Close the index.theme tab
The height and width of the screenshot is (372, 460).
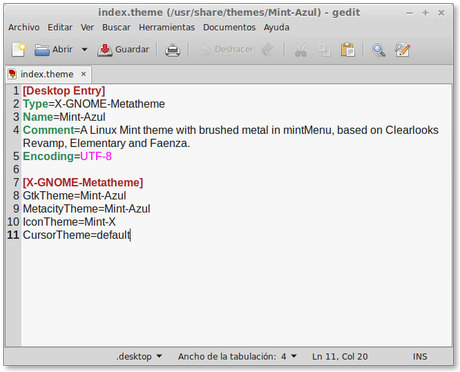pos(84,74)
